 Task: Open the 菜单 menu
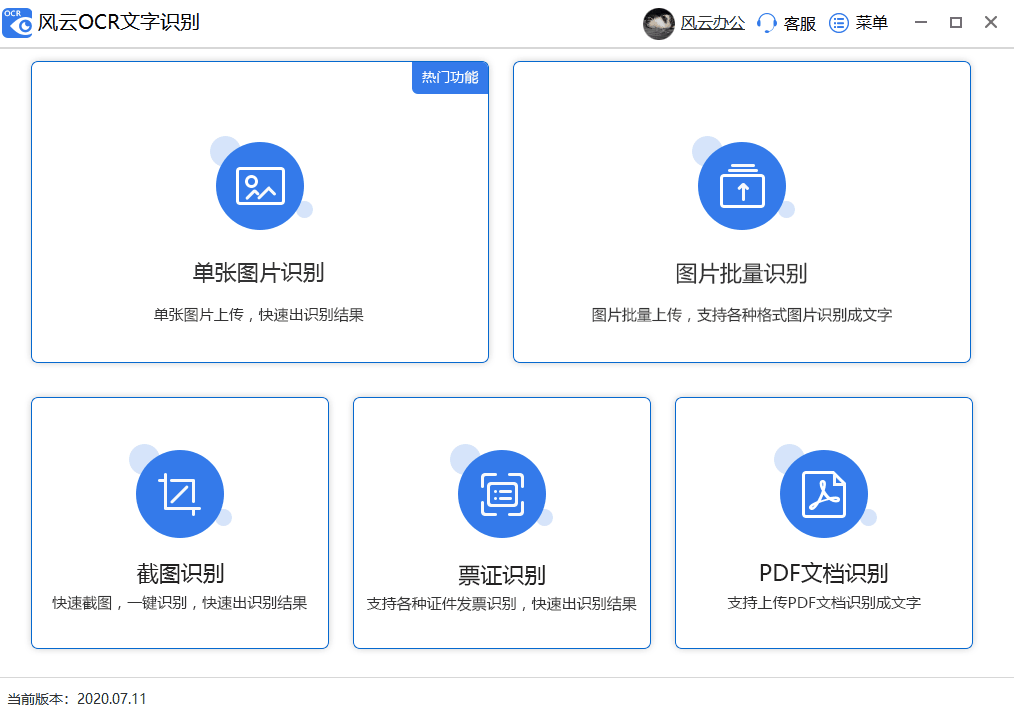point(871,23)
